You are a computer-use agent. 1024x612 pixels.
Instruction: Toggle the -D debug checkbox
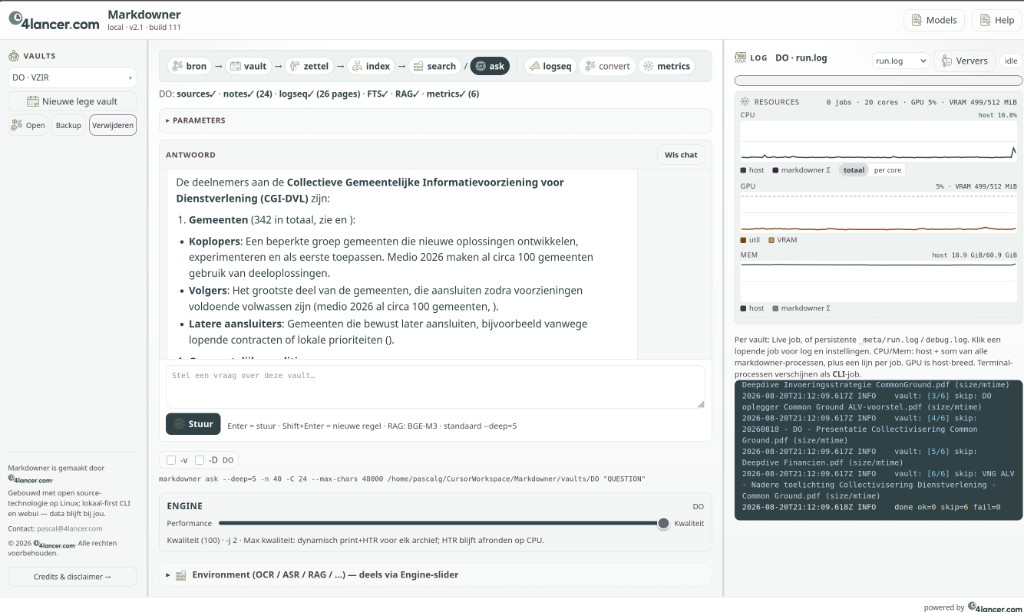pos(200,460)
